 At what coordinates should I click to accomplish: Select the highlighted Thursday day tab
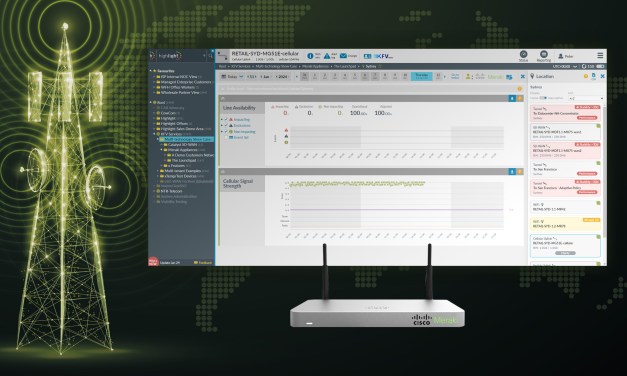pos(421,76)
